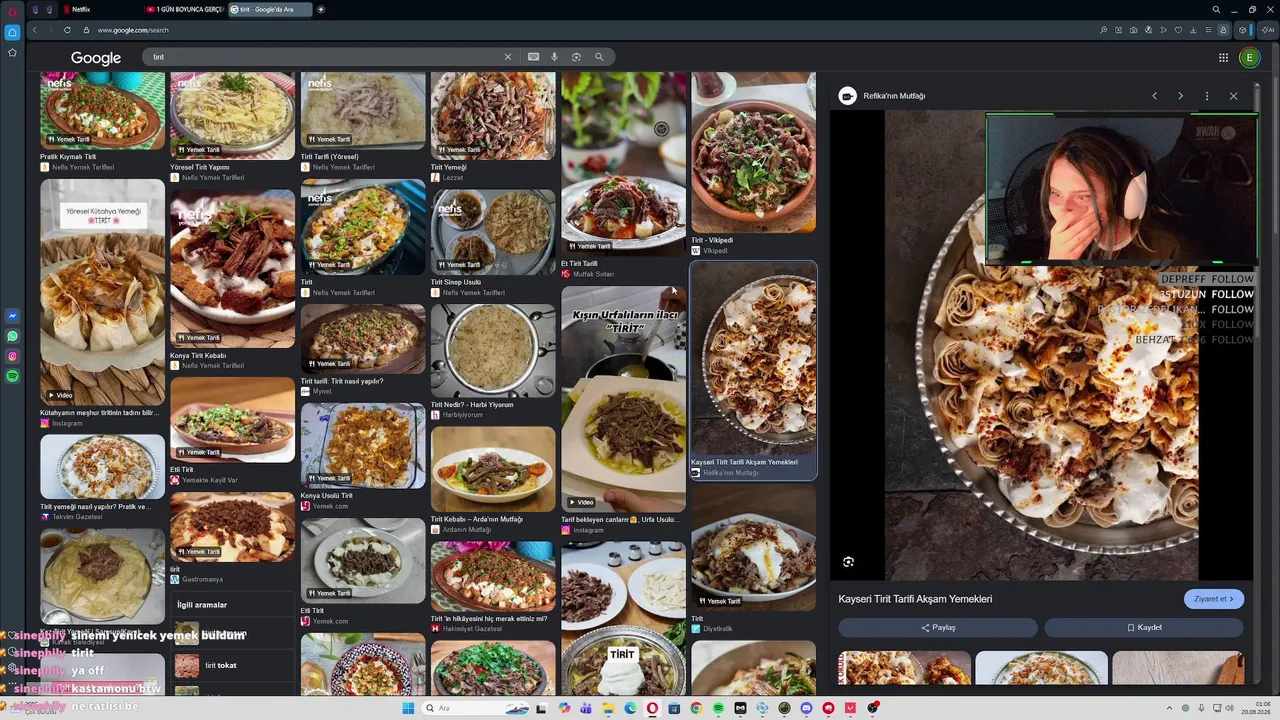Screen dimensions: 1280x720
Task: Open Opera AI assistant button
Action: pyautogui.click(x=1268, y=30)
